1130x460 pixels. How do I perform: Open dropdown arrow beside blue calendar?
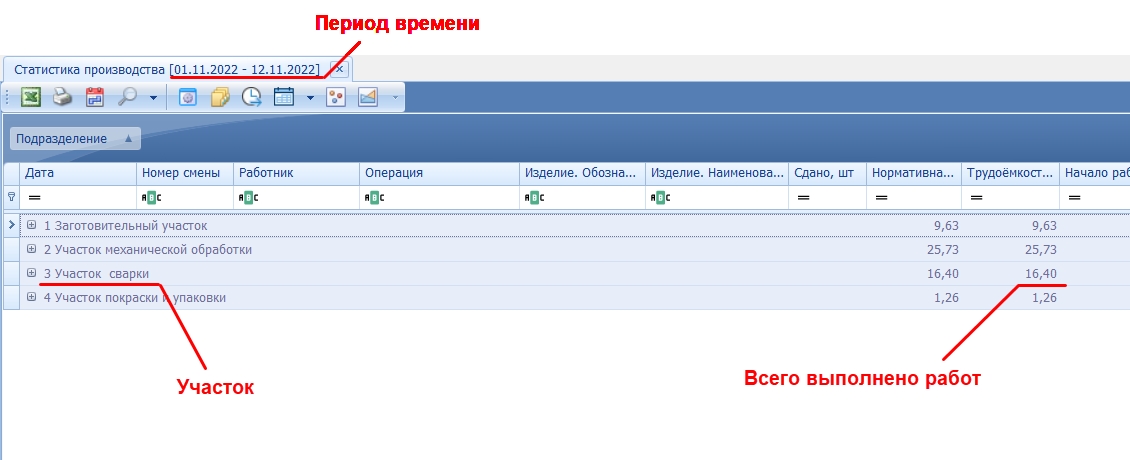point(310,97)
